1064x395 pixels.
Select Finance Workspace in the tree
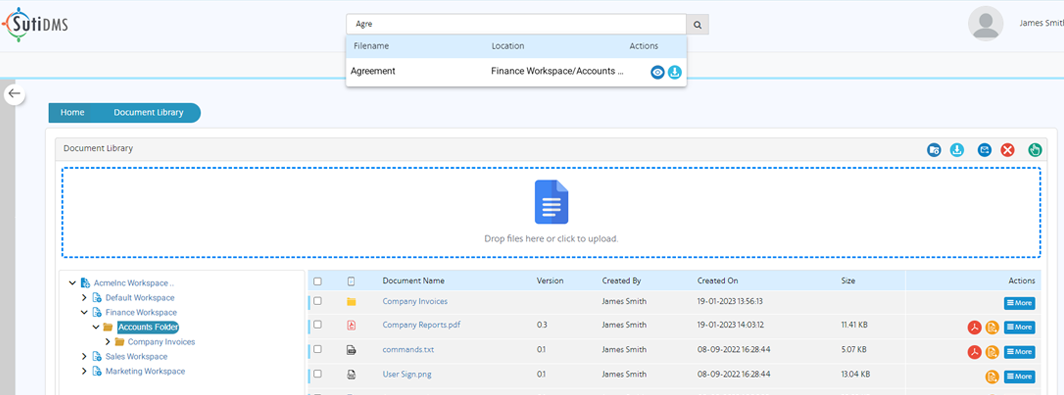(x=141, y=313)
